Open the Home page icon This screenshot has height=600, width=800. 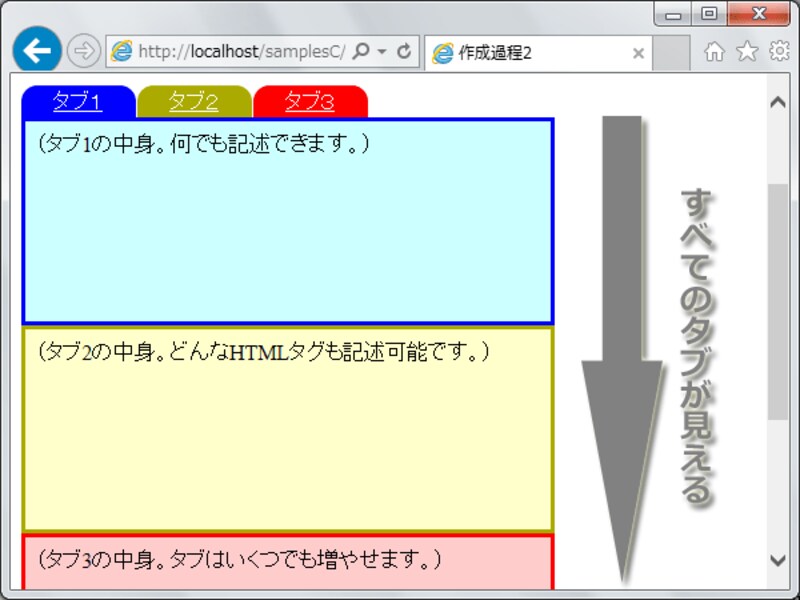(x=714, y=51)
